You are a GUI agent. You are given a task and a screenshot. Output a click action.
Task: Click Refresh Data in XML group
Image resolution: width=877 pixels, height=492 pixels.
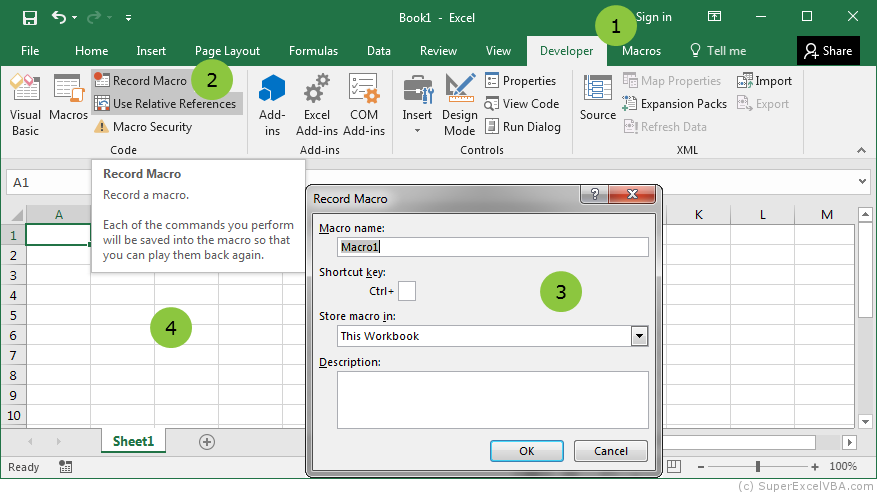coord(665,127)
